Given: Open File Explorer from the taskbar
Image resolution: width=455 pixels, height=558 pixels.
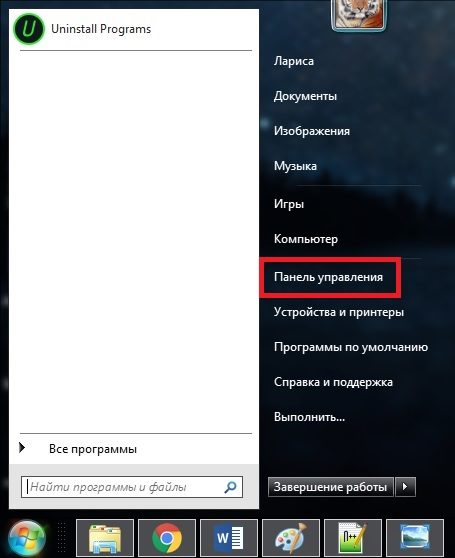Looking at the screenshot, I should coord(105,538).
